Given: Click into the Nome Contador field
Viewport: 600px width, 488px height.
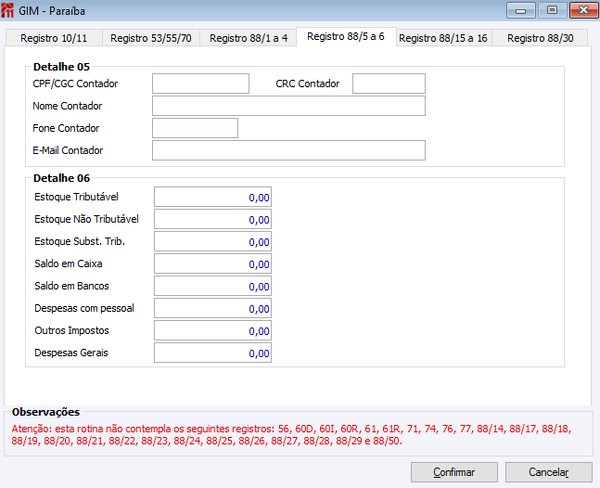Looking at the screenshot, I should (x=289, y=106).
